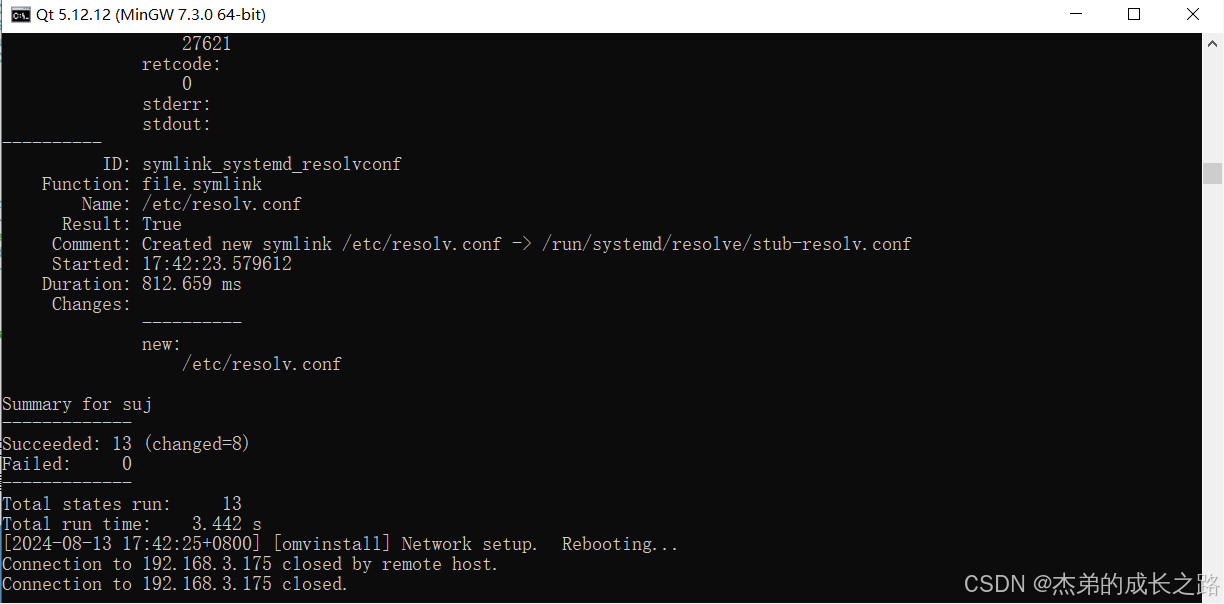Click the symlink_systemd_resolvconf ID text
The image size is (1224, 604).
(272, 164)
